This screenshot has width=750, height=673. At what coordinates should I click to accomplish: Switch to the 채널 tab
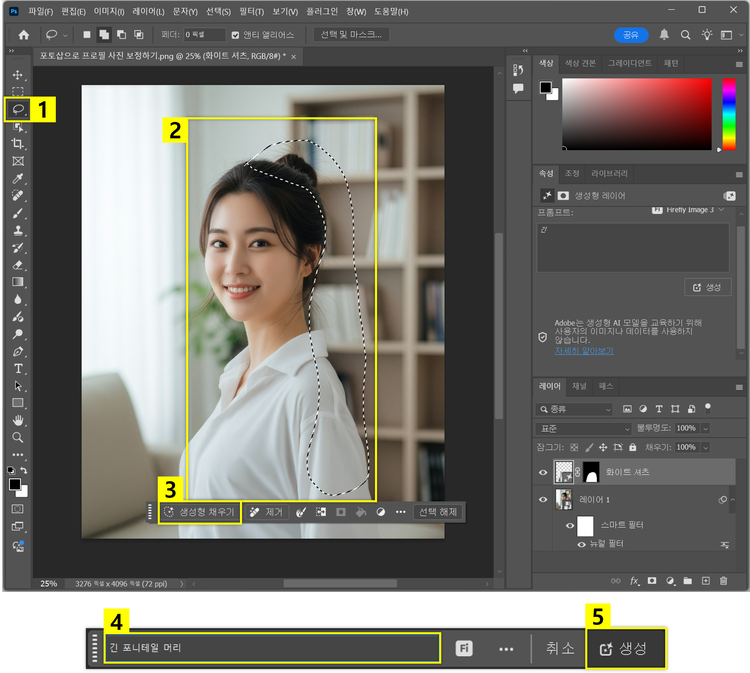point(579,385)
